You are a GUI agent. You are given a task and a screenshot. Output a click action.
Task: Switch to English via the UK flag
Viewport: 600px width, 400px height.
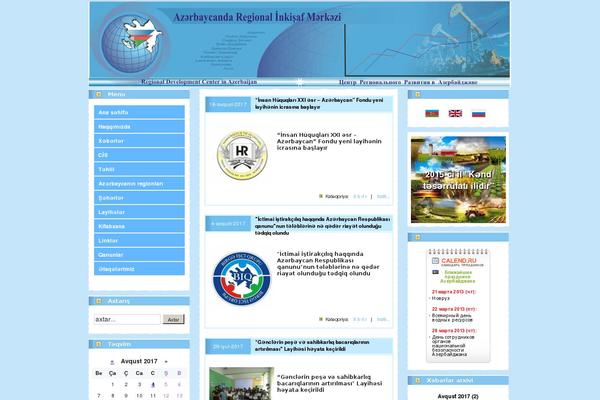click(x=455, y=113)
